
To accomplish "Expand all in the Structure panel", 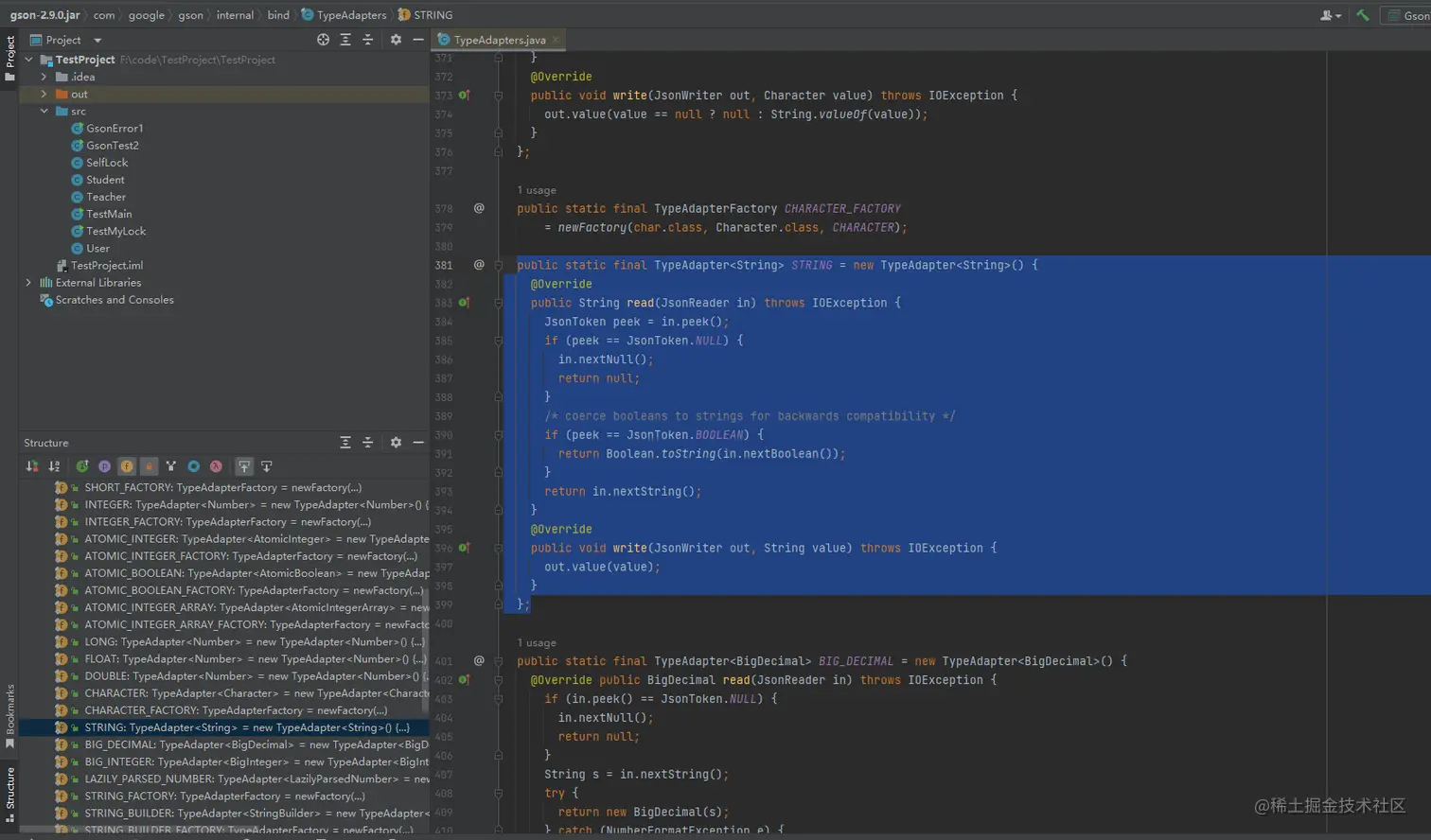I will pyautogui.click(x=345, y=443).
